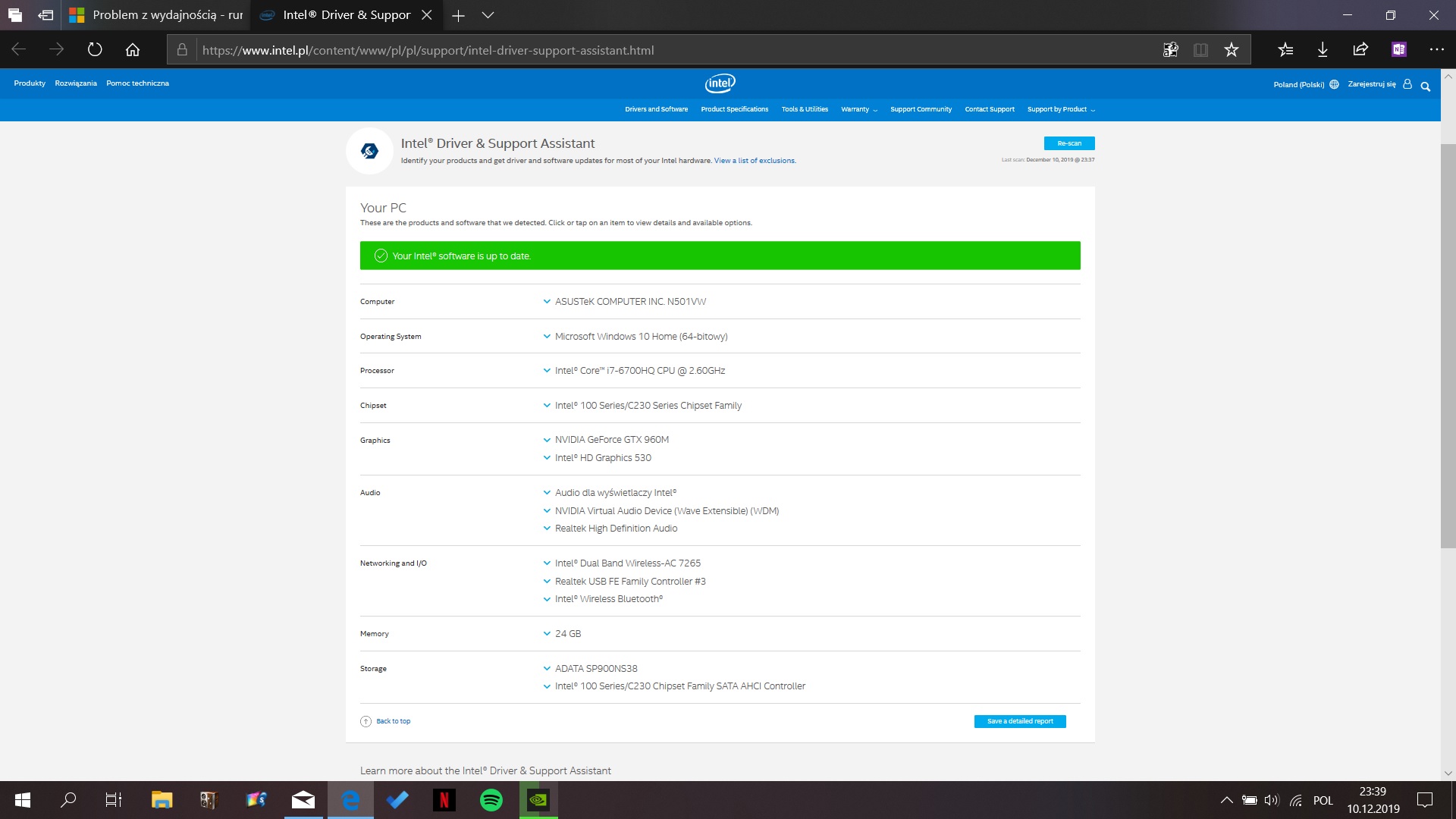Image resolution: width=1456 pixels, height=819 pixels.
Task: Open Drivers and Software menu item
Action: click(656, 109)
